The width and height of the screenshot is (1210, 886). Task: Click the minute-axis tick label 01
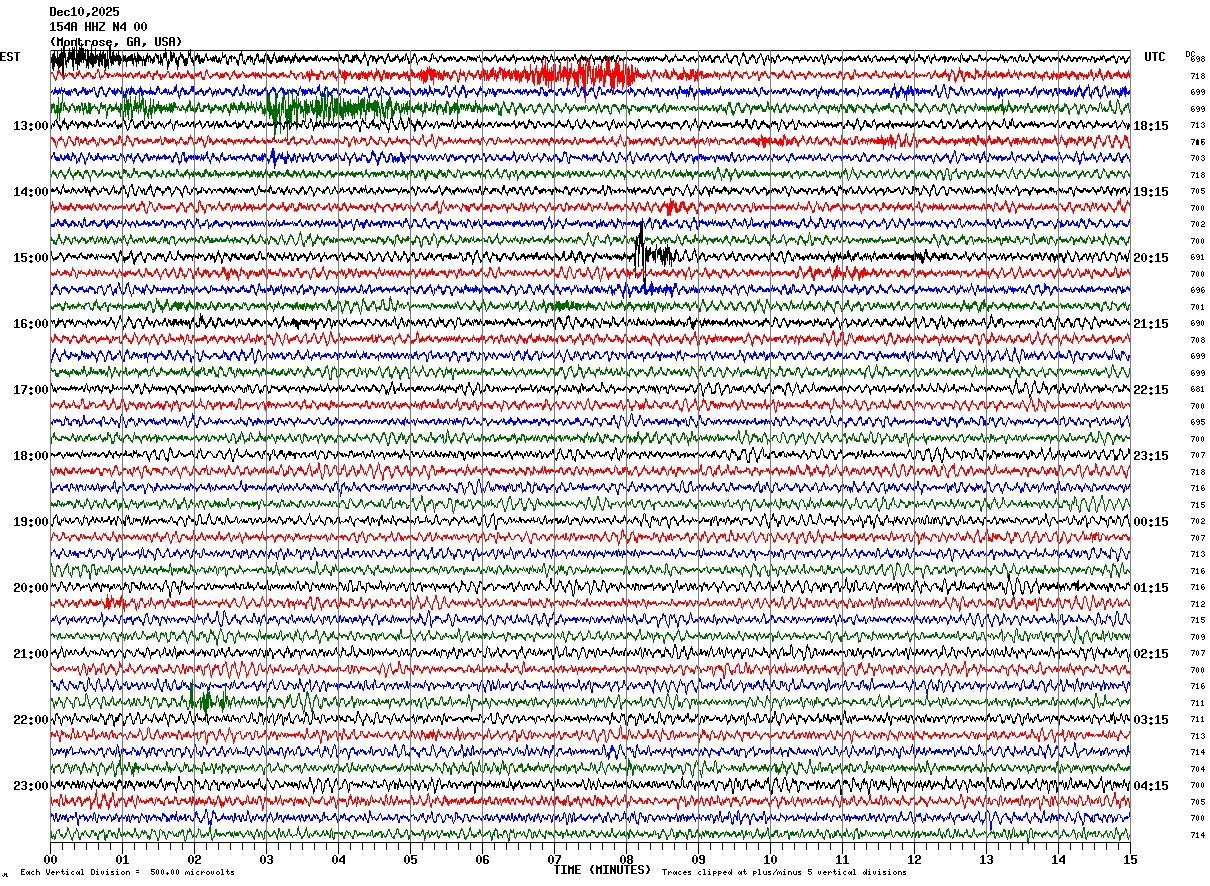point(122,859)
